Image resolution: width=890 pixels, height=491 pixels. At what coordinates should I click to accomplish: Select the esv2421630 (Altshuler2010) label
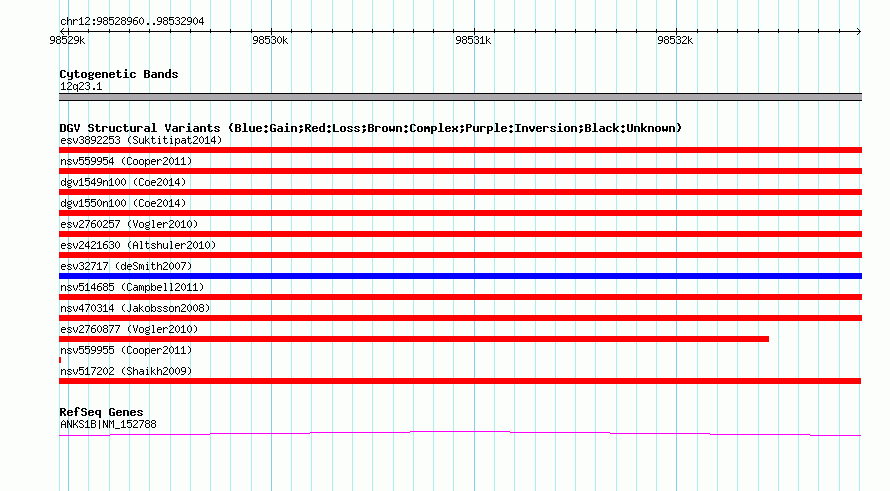[138, 245]
